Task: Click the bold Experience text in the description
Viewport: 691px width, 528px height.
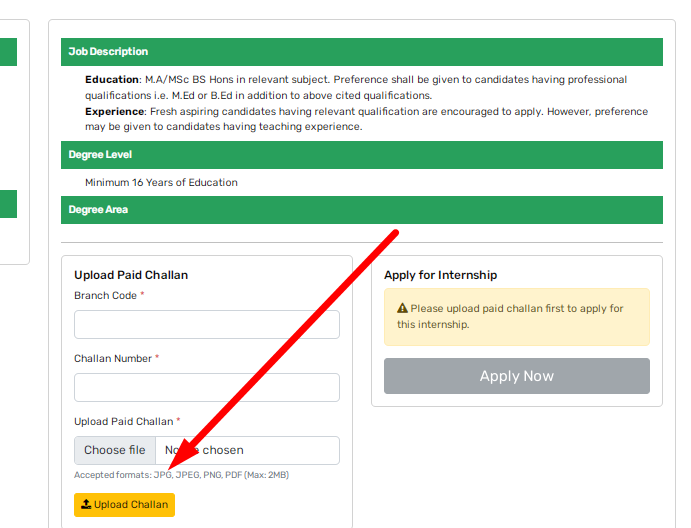Action: click(114, 112)
